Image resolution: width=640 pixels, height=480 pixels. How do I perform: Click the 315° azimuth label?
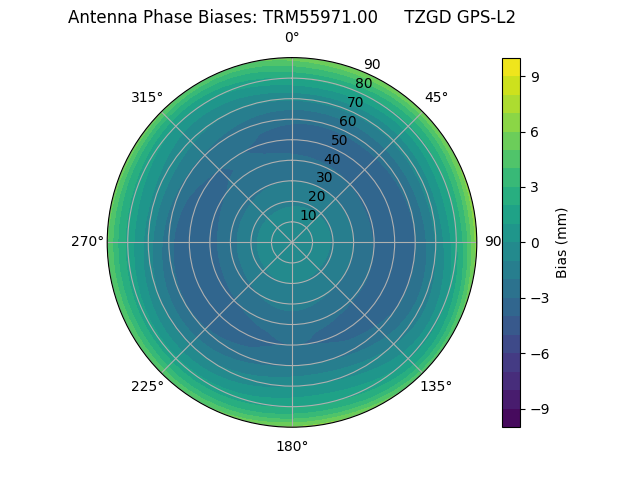147,97
